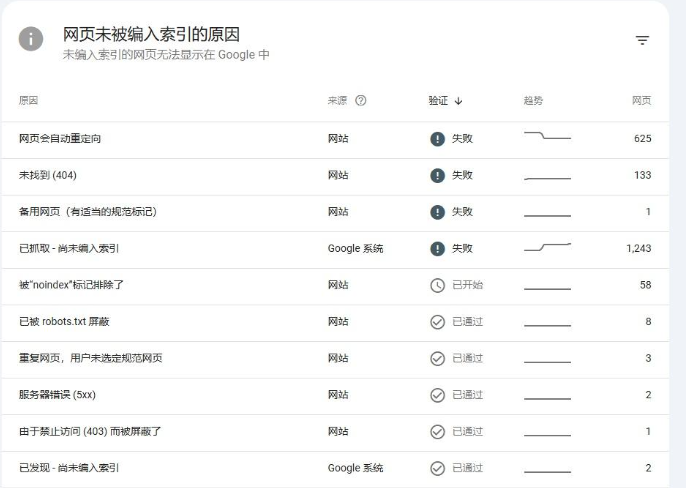Open the filter rows icon

click(x=642, y=40)
